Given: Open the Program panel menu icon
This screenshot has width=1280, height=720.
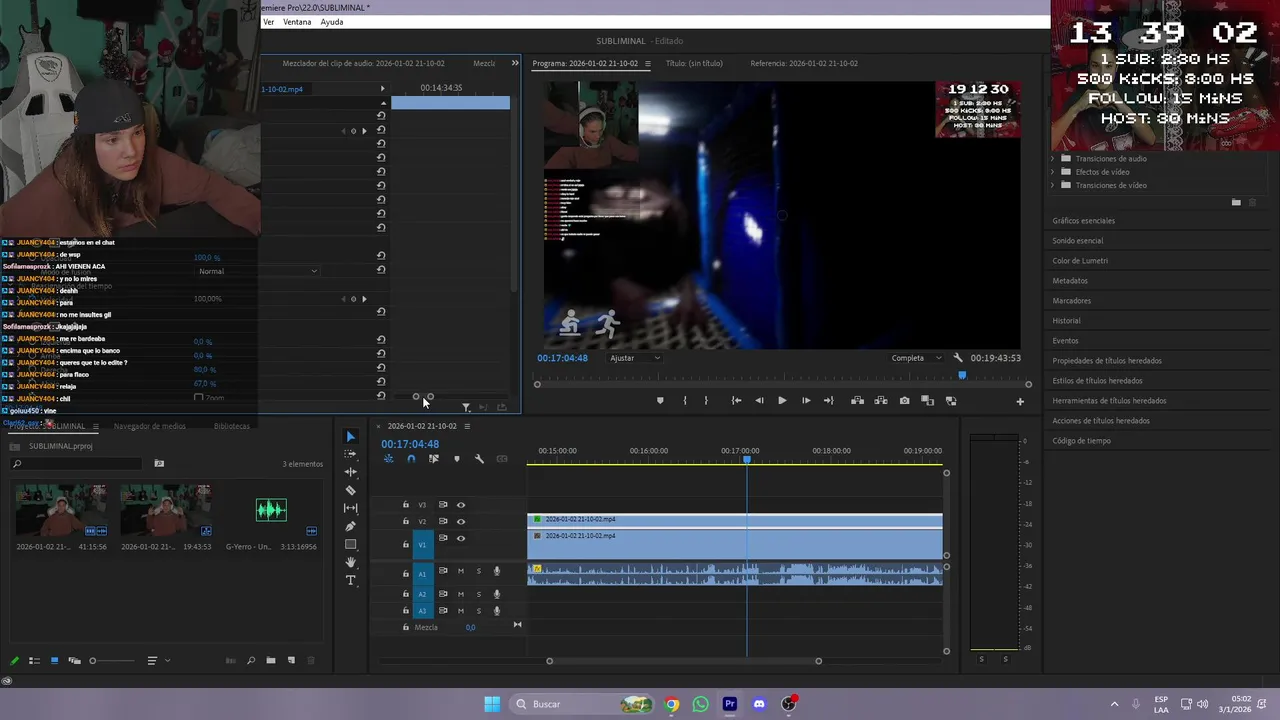Looking at the screenshot, I should coord(647,63).
